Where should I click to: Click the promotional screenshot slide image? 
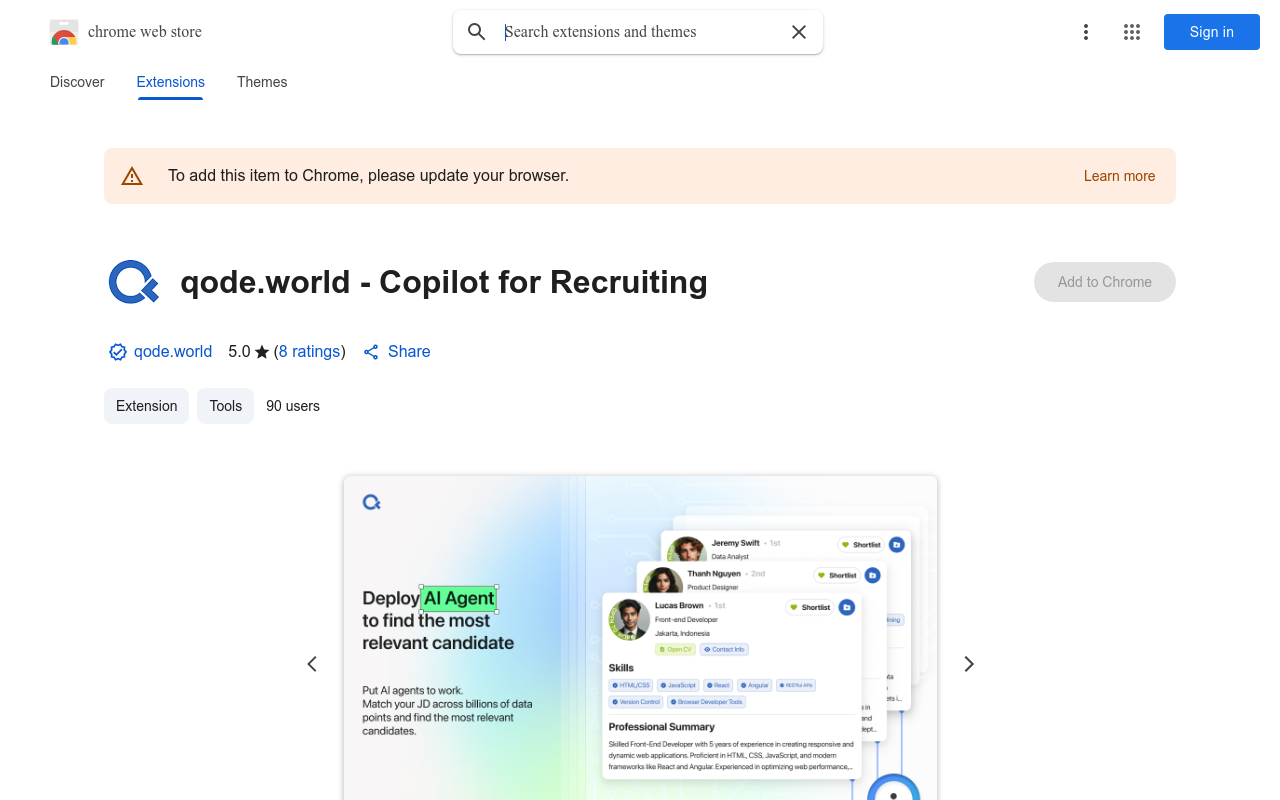(x=640, y=638)
